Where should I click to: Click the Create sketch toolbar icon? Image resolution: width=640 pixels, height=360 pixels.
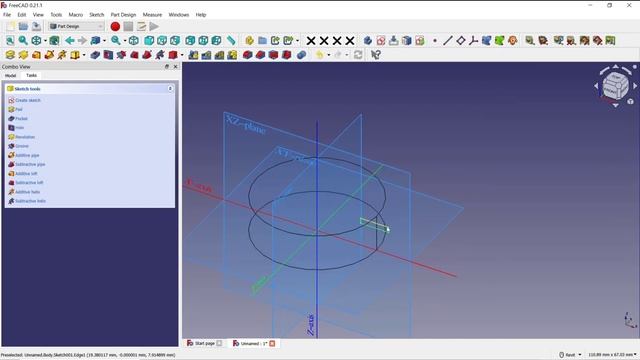(381, 40)
